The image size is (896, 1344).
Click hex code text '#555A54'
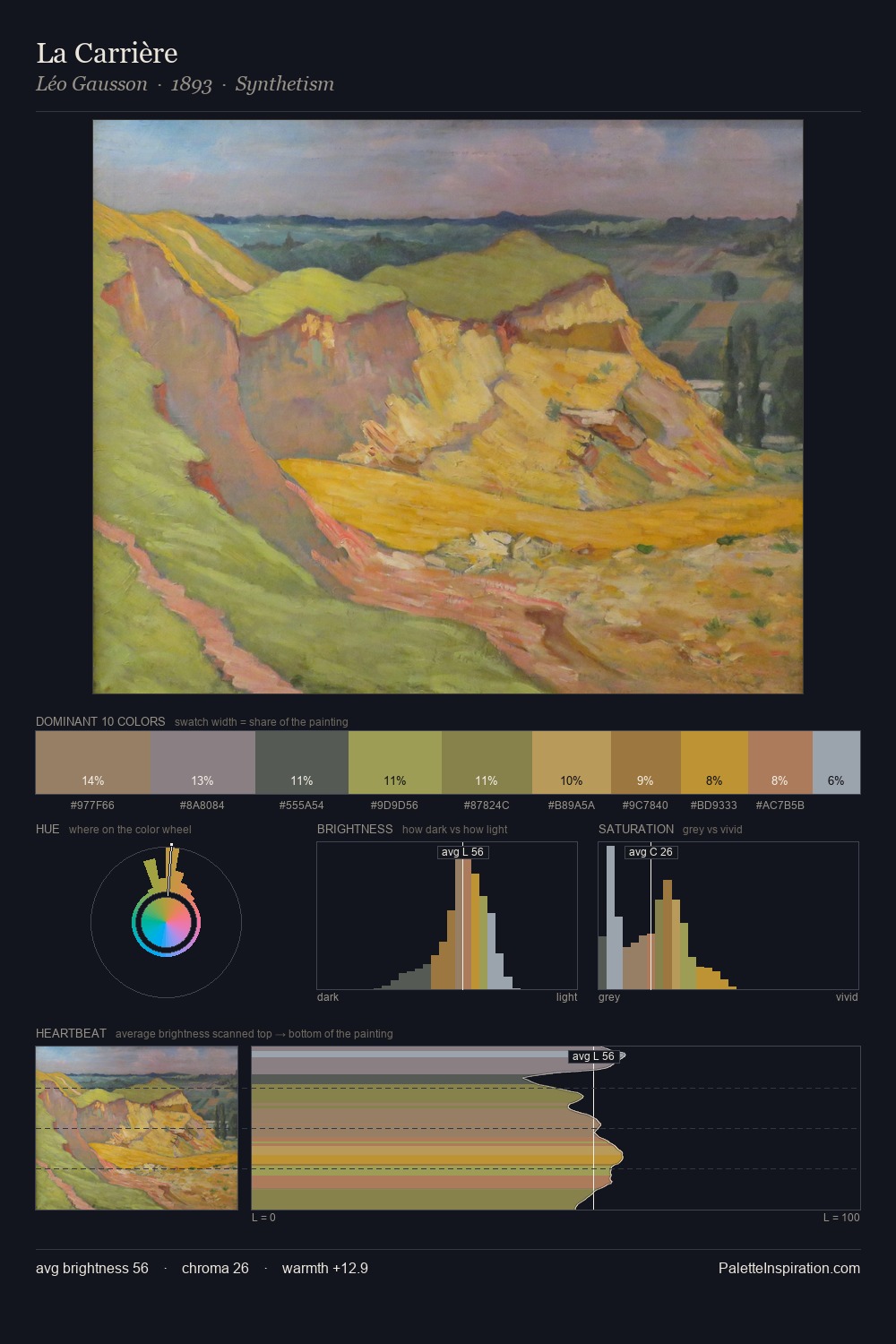302,806
